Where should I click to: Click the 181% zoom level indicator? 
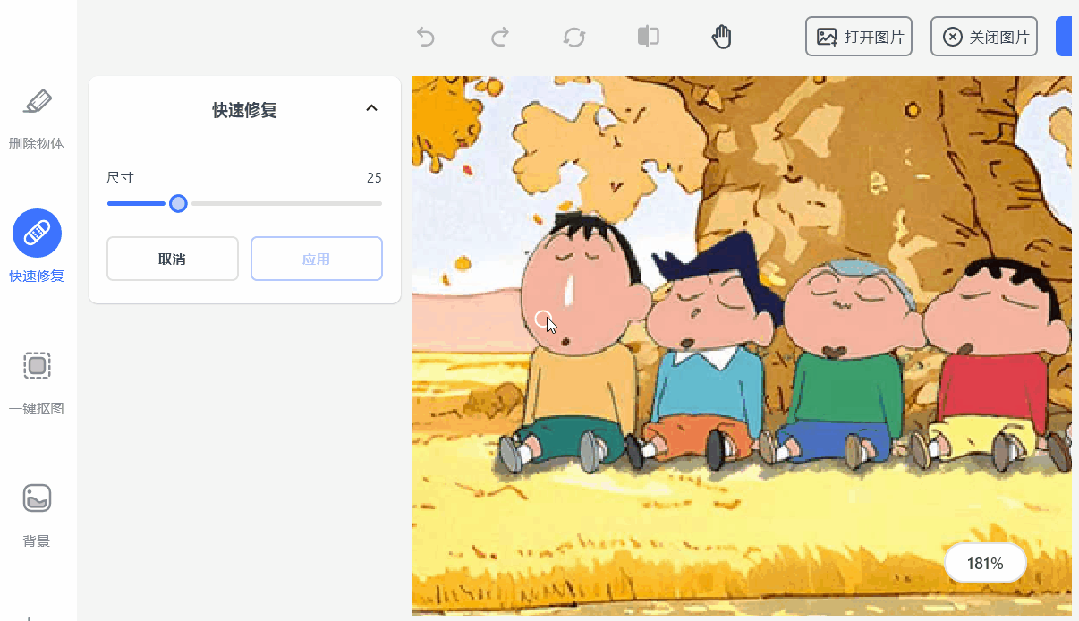point(985,563)
